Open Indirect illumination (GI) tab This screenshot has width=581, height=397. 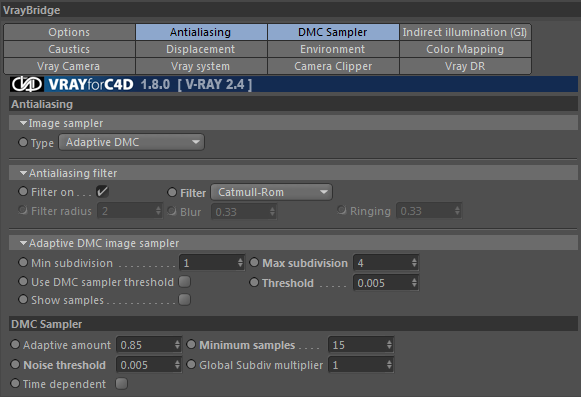tap(465, 32)
